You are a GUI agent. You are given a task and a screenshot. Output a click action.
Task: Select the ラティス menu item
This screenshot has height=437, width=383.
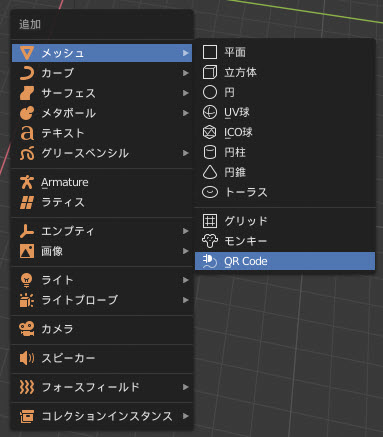pos(102,202)
